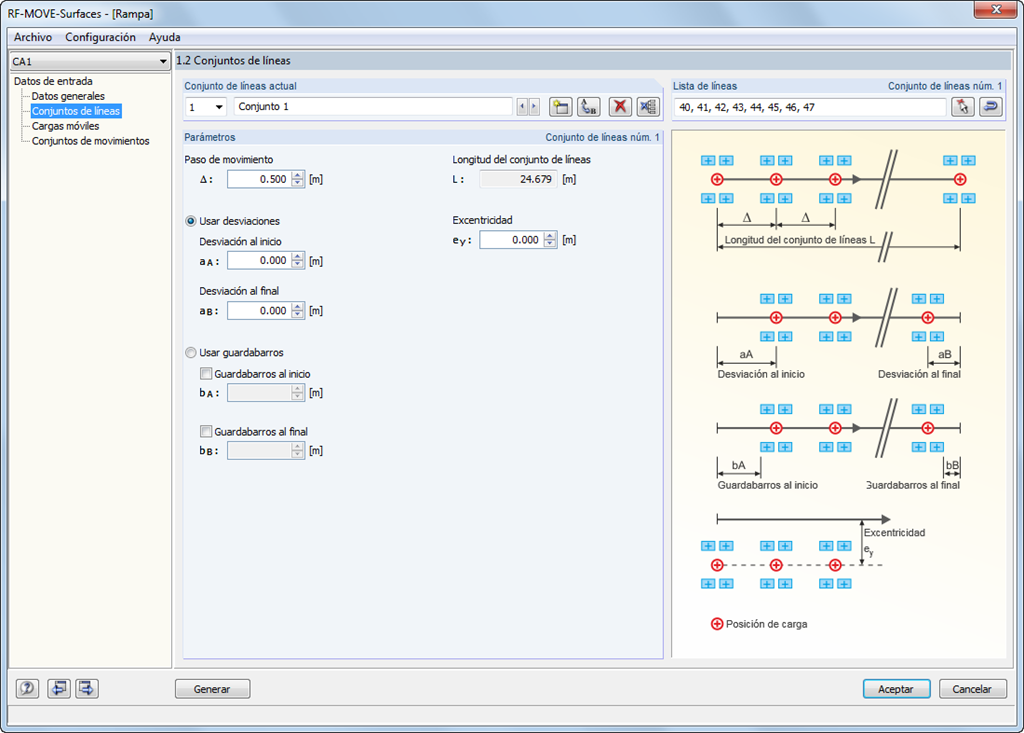Click the Generar button

[x=212, y=689]
